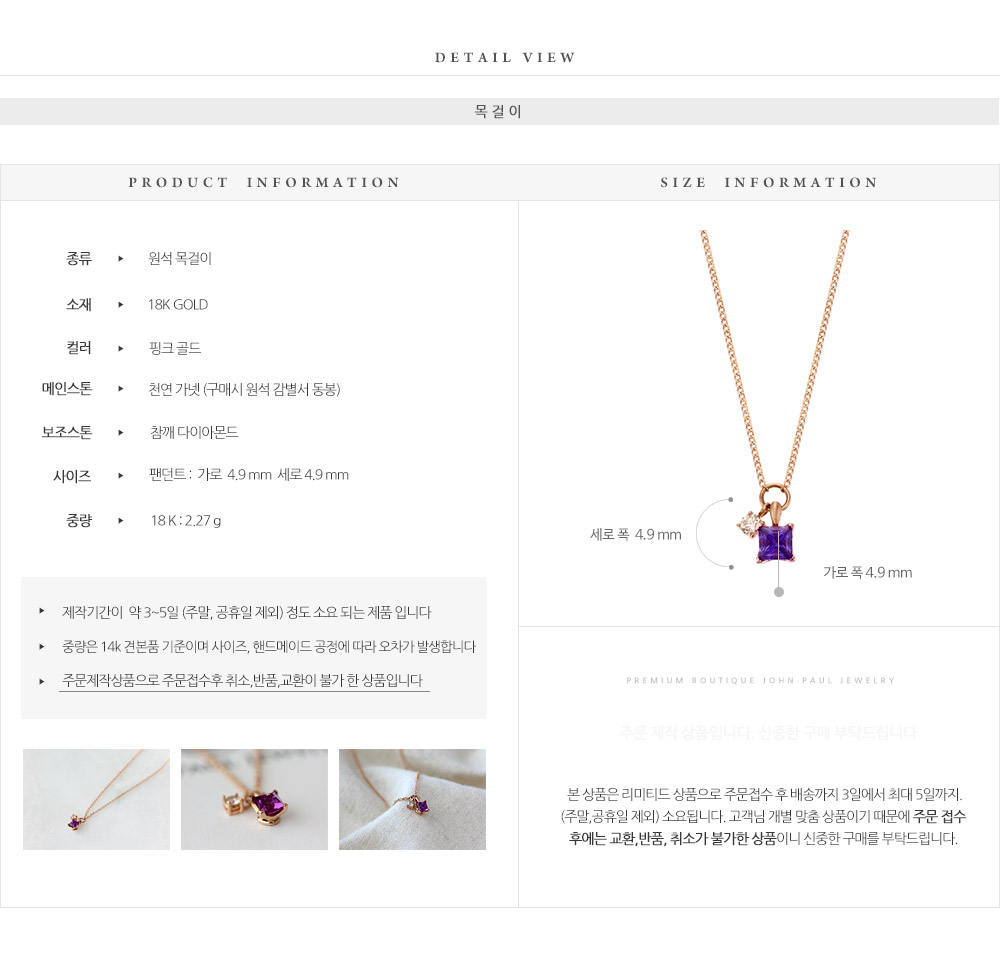The height and width of the screenshot is (958, 1000).
Task: Click the arrow bullet next to 보조스톤
Action: click(121, 432)
